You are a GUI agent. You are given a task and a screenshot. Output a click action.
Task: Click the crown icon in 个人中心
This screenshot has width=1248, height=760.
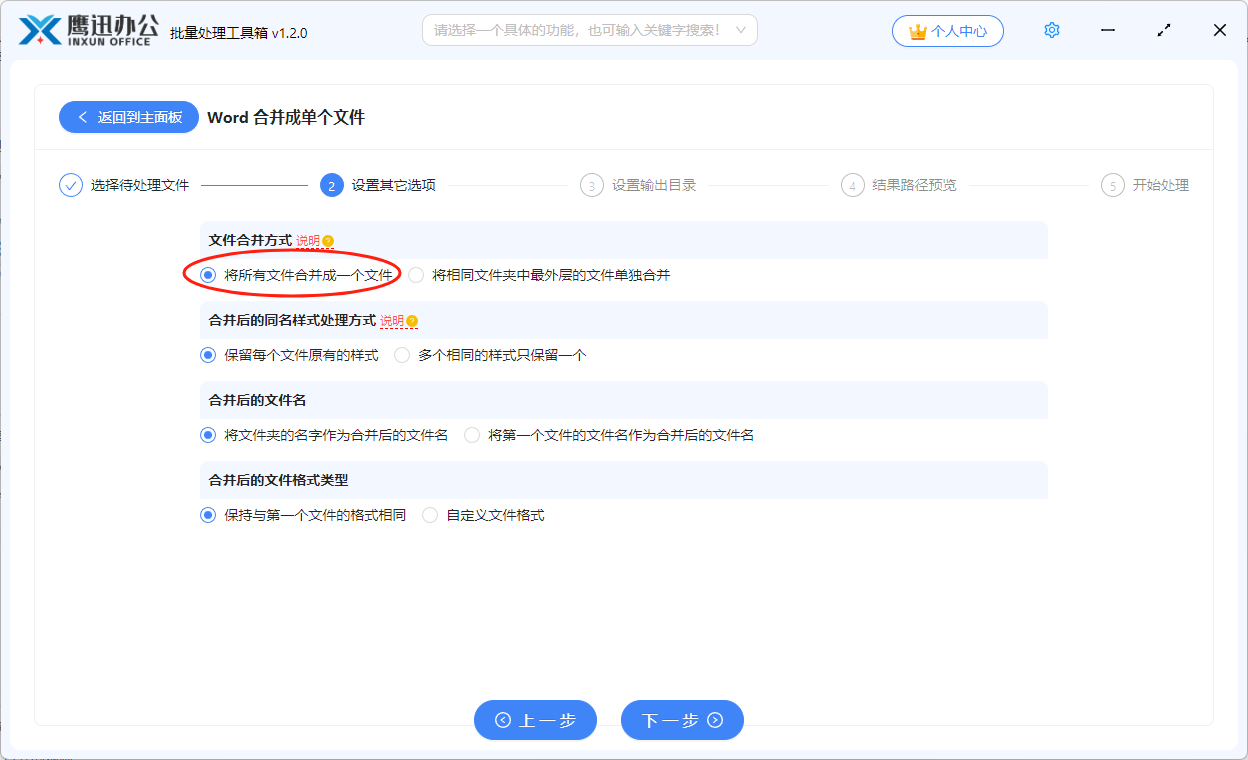(x=917, y=31)
